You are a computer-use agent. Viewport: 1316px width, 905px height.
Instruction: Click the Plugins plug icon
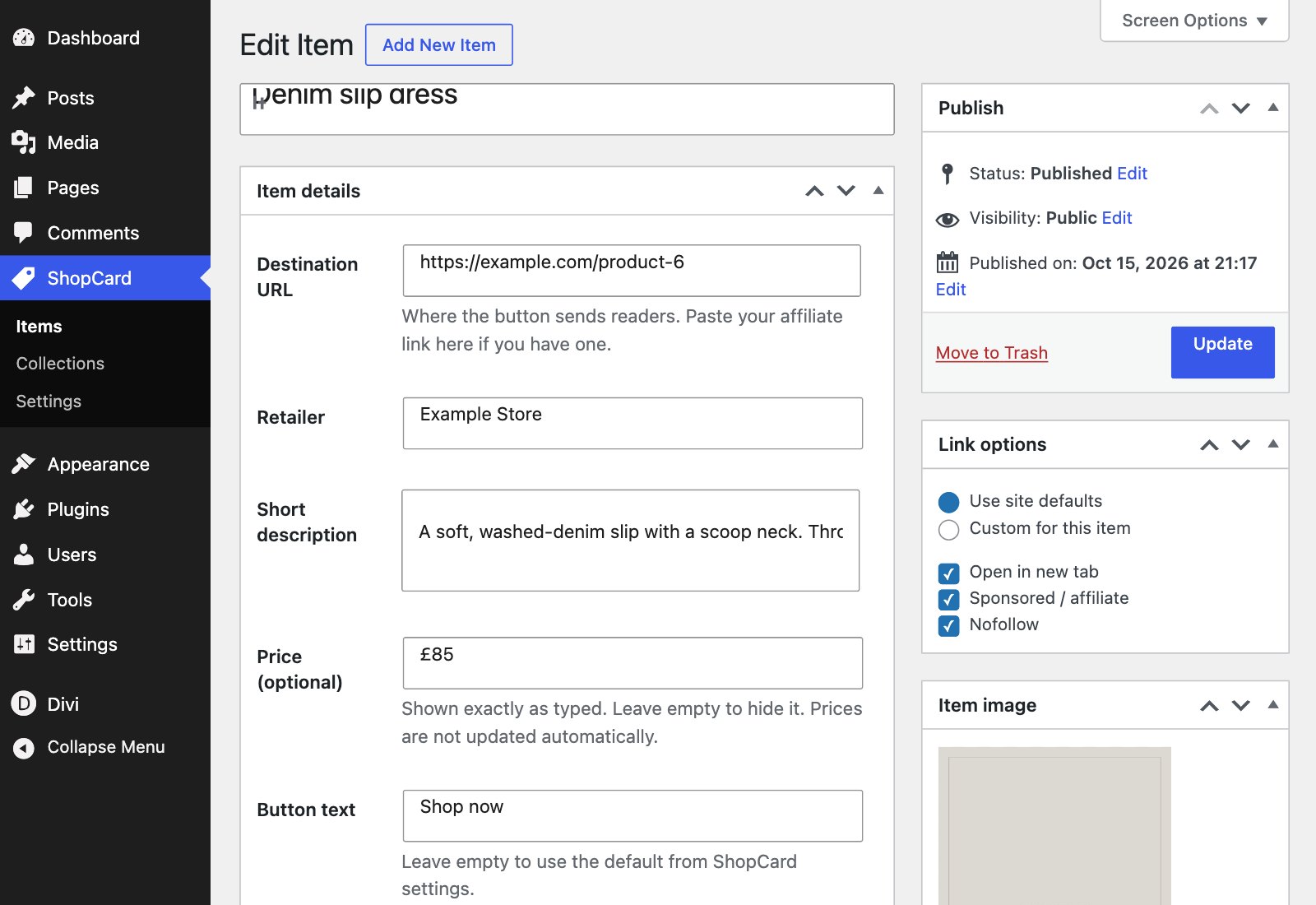(24, 509)
